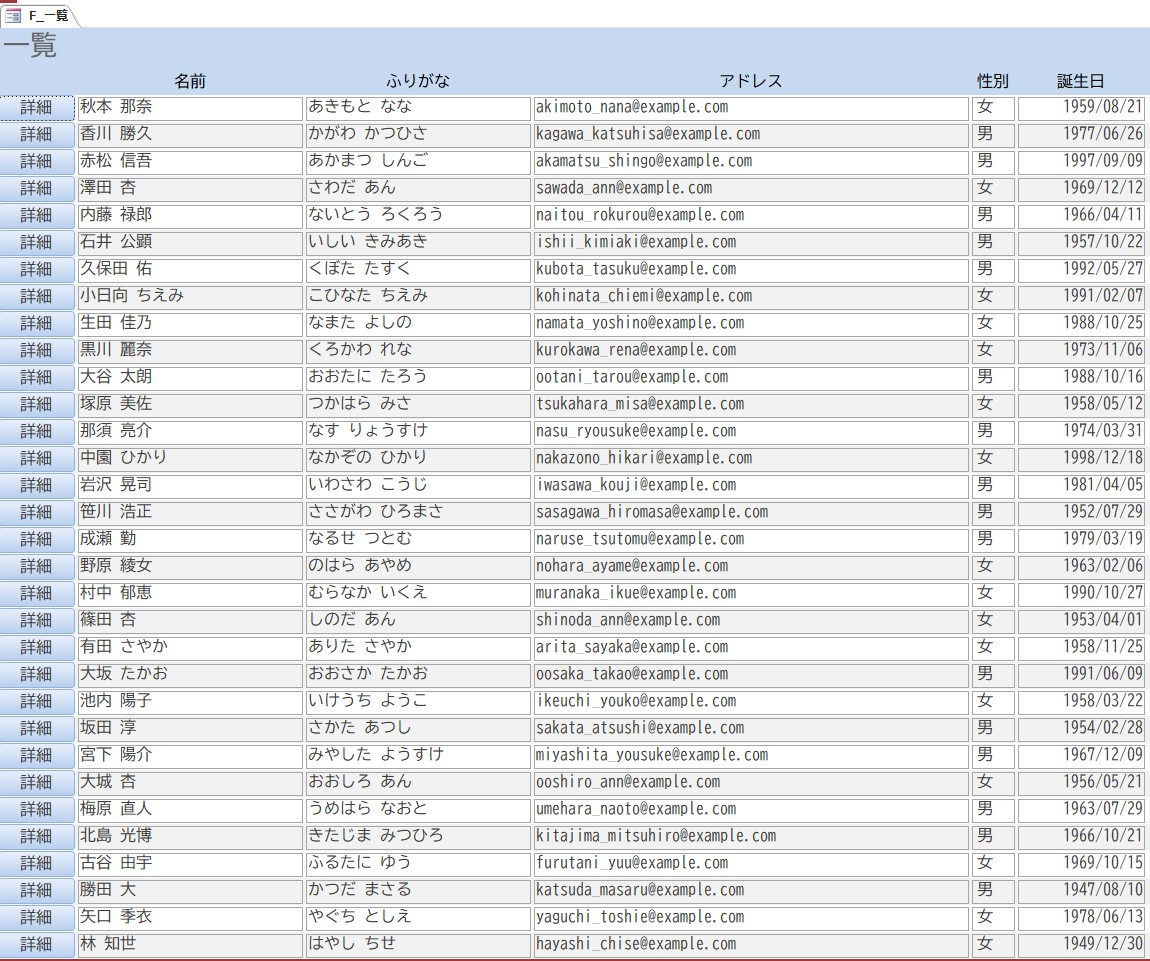Open 詳細 for 村中 郁恵
The height and width of the screenshot is (961, 1150).
tap(37, 594)
